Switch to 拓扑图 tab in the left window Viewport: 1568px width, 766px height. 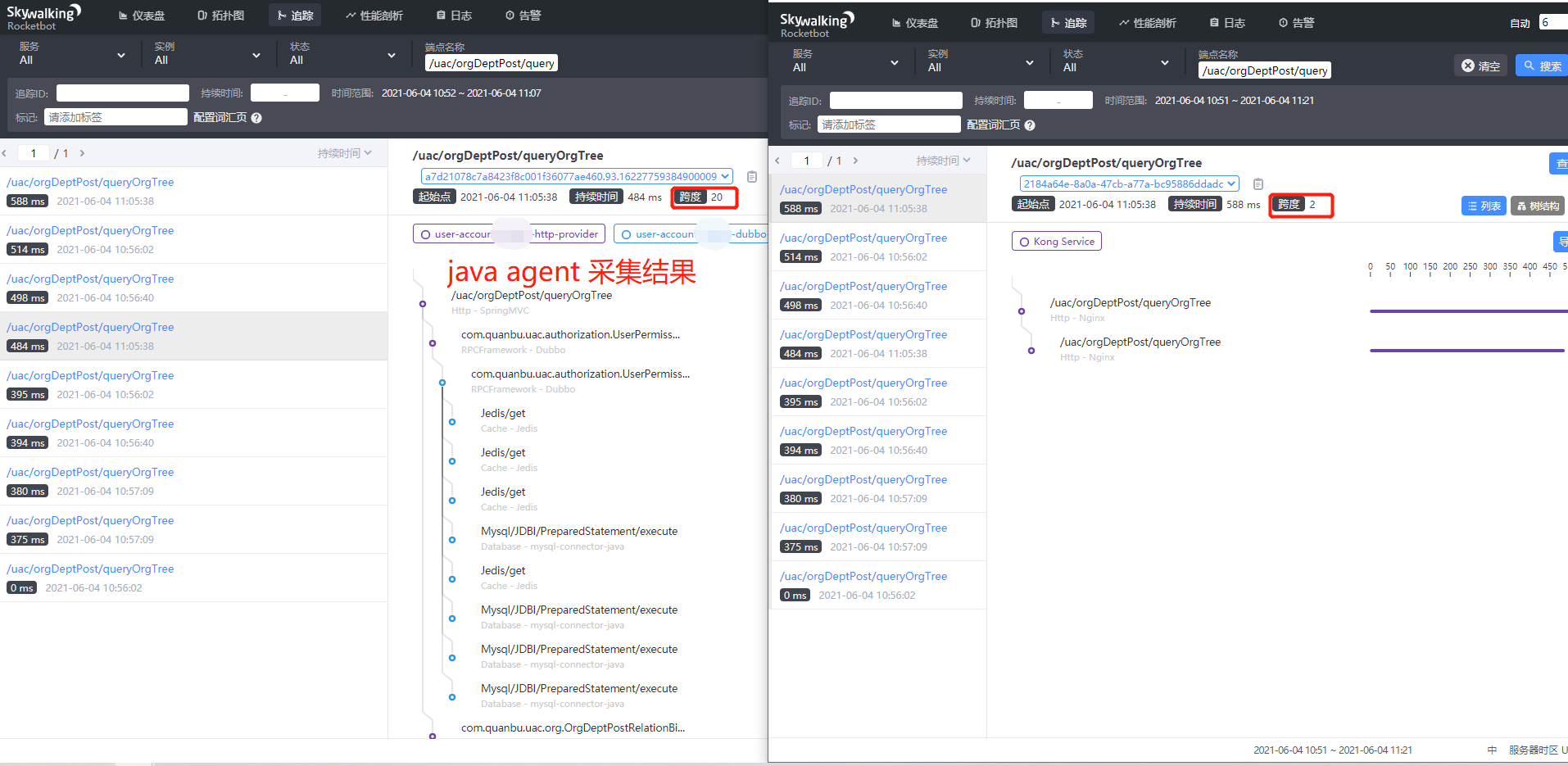[x=221, y=16]
